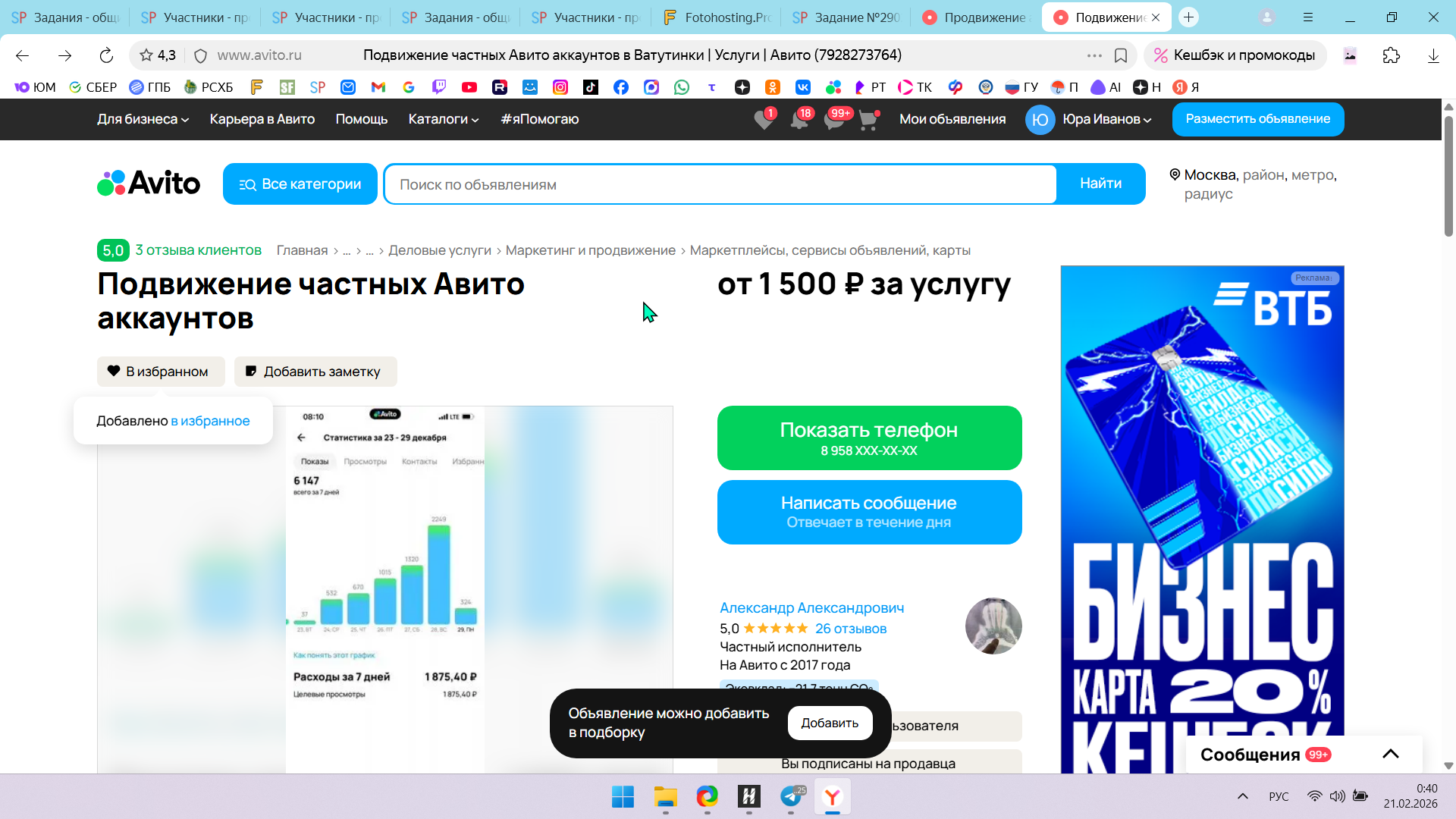Image resolution: width=1456 pixels, height=819 pixels.
Task: Reload the page with refresh icon
Action: [106, 55]
